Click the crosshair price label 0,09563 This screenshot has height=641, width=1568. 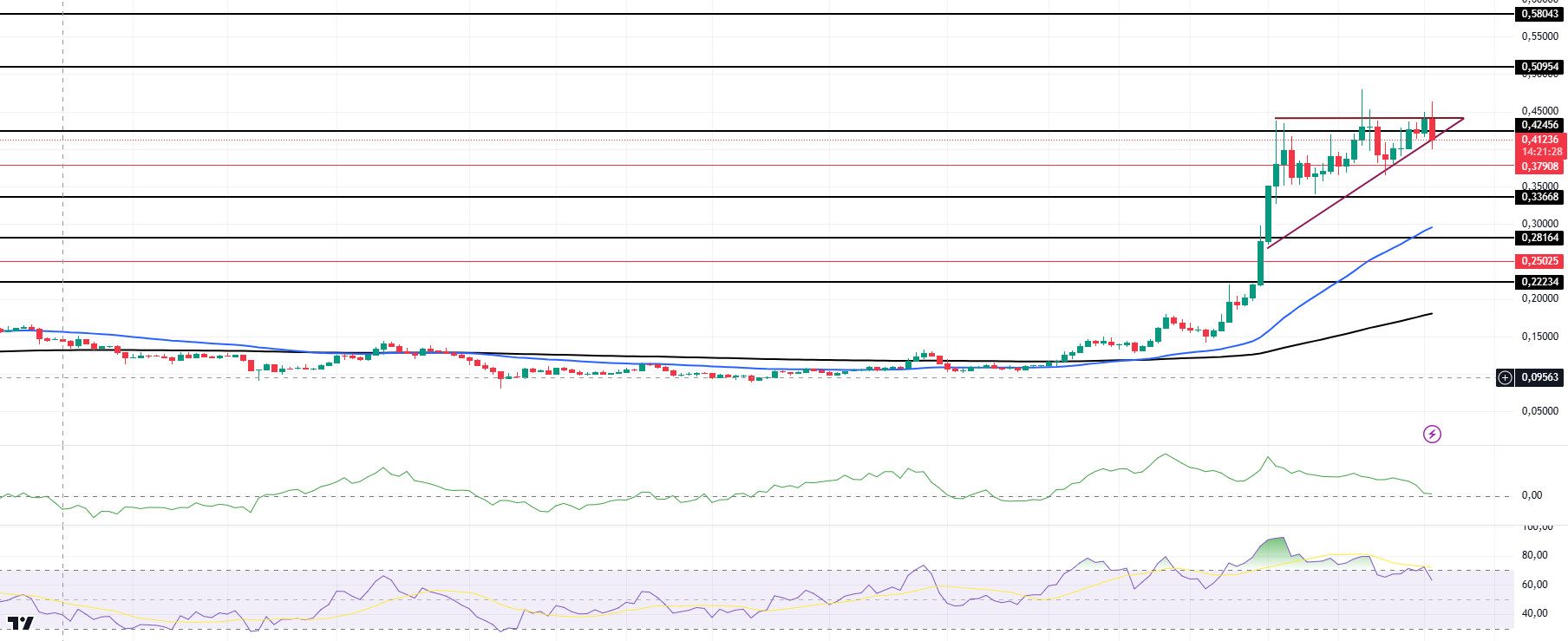click(x=1539, y=377)
